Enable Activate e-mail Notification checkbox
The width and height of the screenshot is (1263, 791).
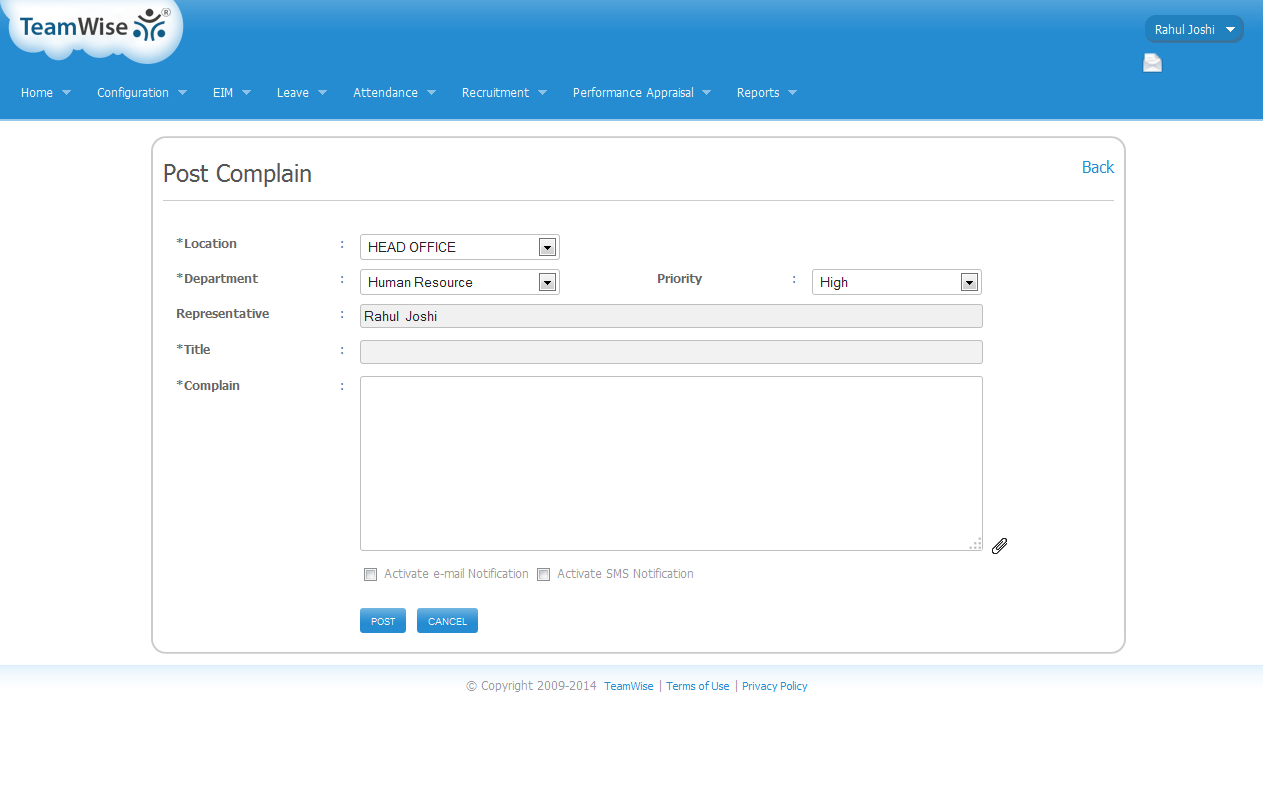pos(371,574)
